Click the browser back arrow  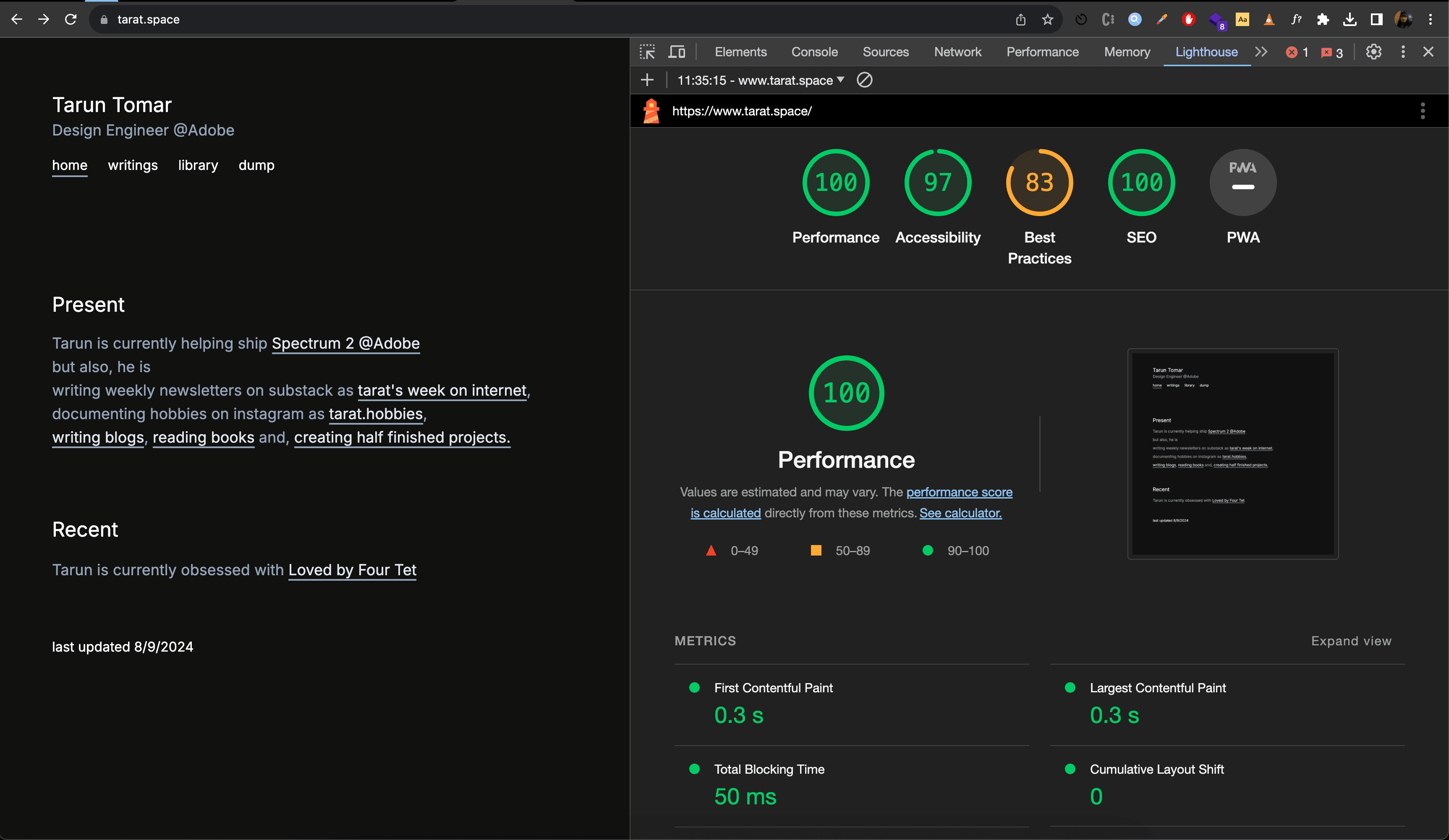17,20
